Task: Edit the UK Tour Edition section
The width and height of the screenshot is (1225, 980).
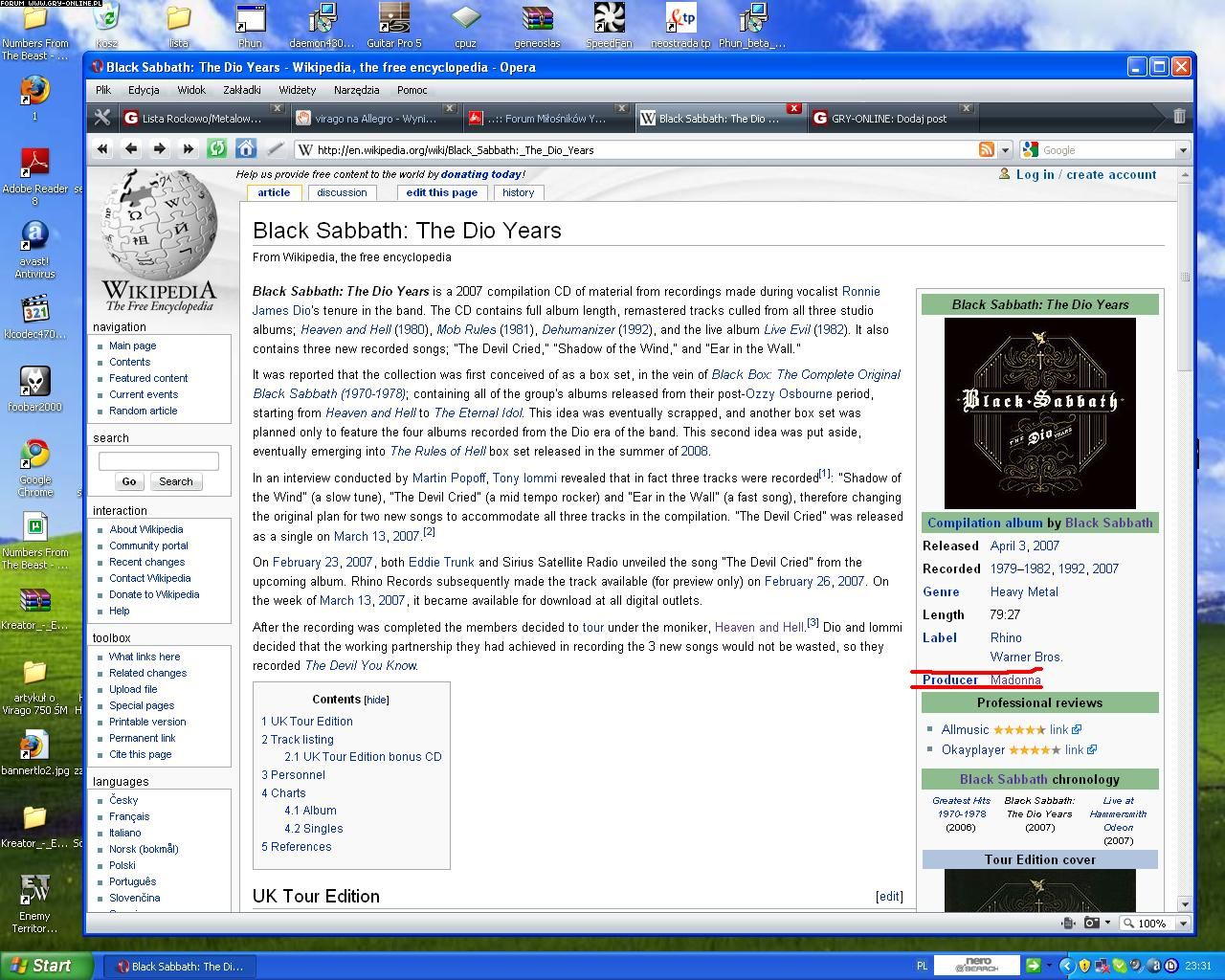Action: pos(889,897)
